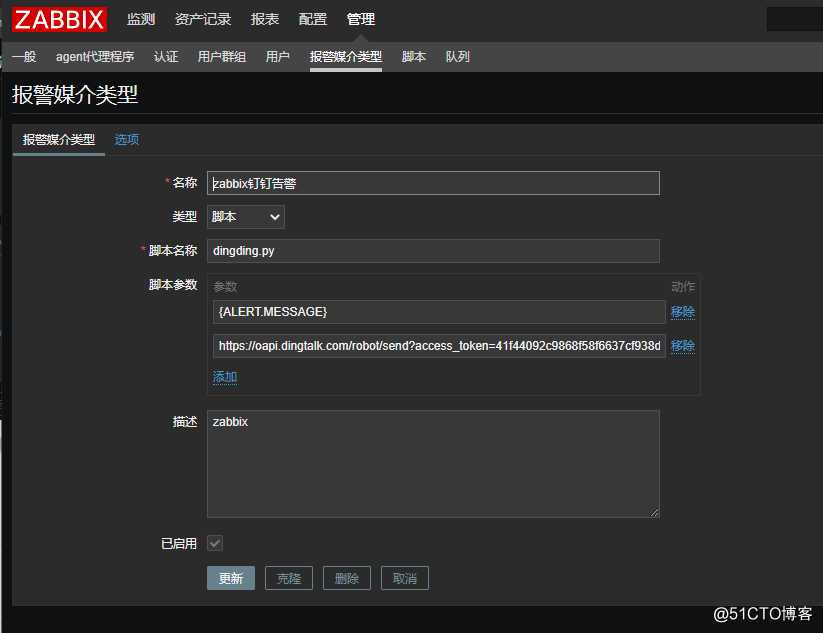Click the 描述 text area

(433, 464)
